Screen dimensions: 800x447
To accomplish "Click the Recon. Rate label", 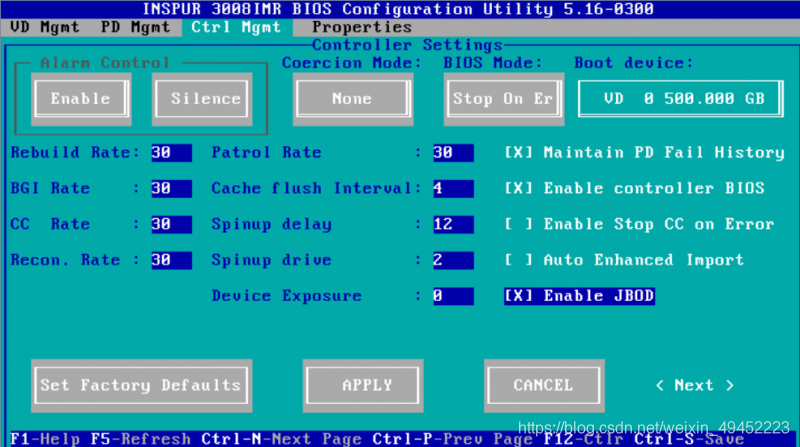I will click(x=65, y=260).
